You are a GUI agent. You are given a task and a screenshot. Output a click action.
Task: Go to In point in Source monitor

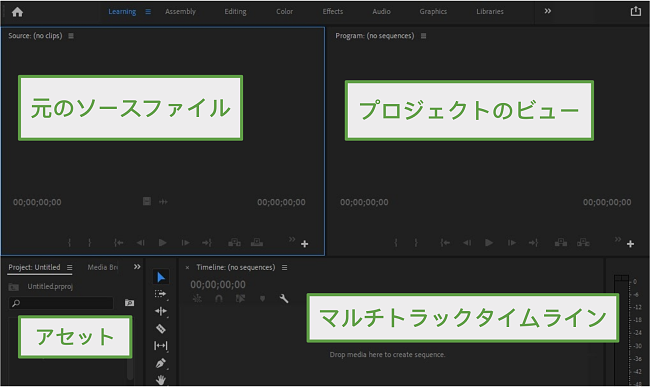119,243
